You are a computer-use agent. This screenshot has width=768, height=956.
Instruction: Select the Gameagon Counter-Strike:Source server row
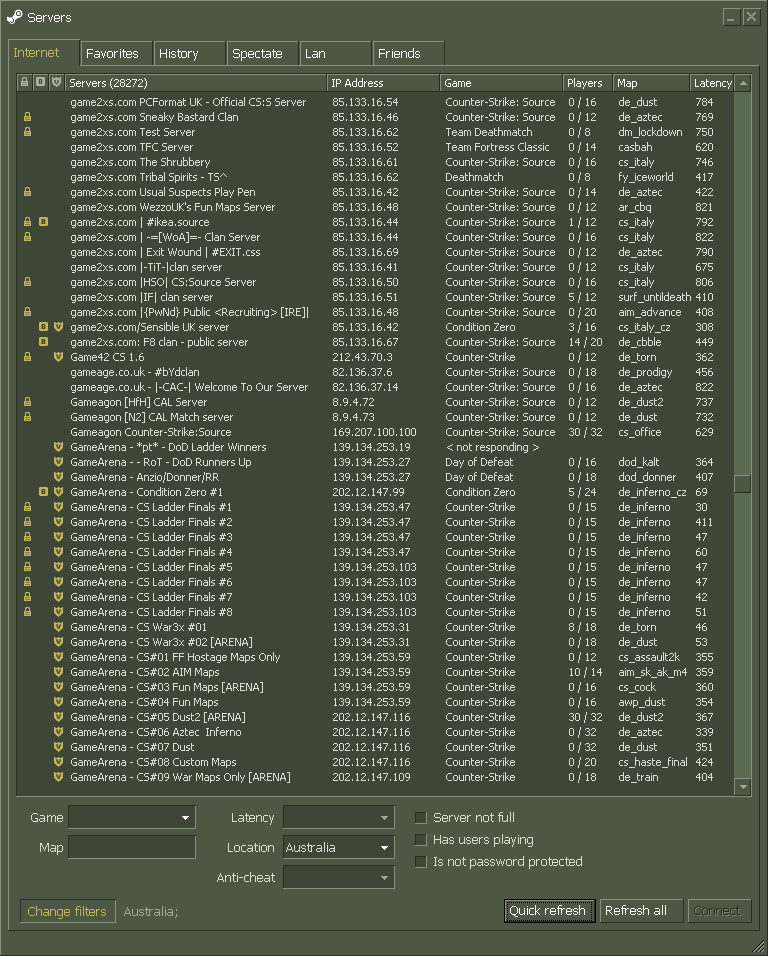[375, 432]
